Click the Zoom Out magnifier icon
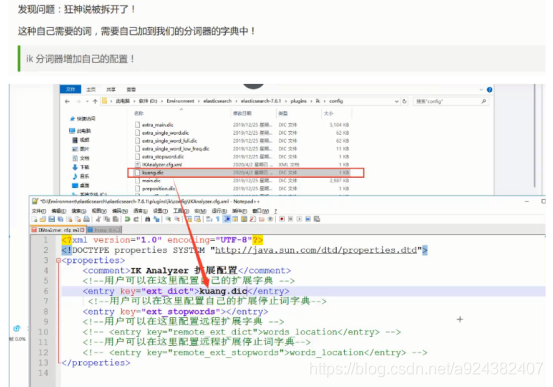Screen dimensions: 553x387 point(177,219)
